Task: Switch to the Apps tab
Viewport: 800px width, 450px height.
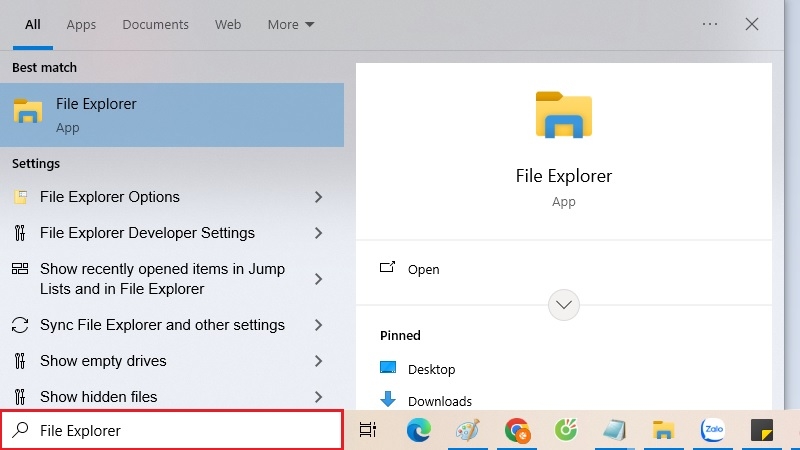Action: [x=81, y=24]
